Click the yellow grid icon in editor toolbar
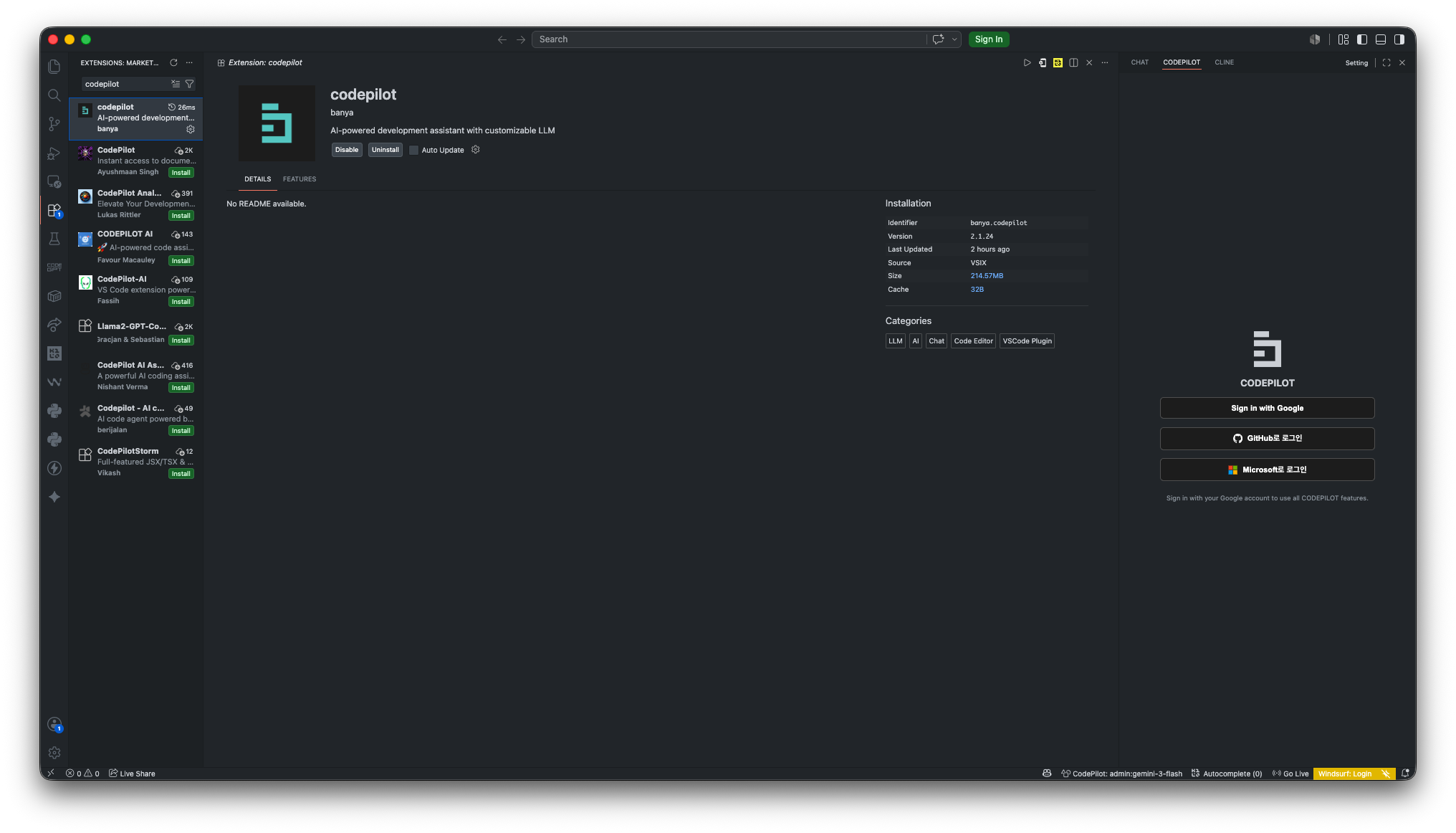The width and height of the screenshot is (1456, 833). click(x=1058, y=63)
